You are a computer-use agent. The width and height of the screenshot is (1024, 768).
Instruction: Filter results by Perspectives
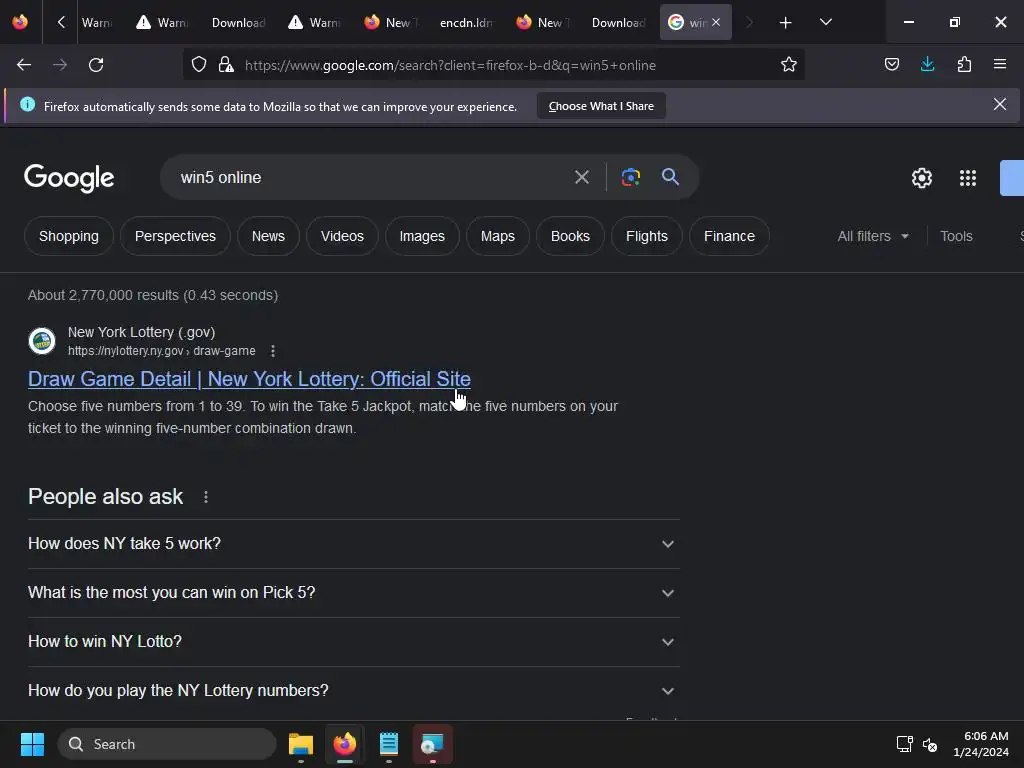tap(175, 236)
